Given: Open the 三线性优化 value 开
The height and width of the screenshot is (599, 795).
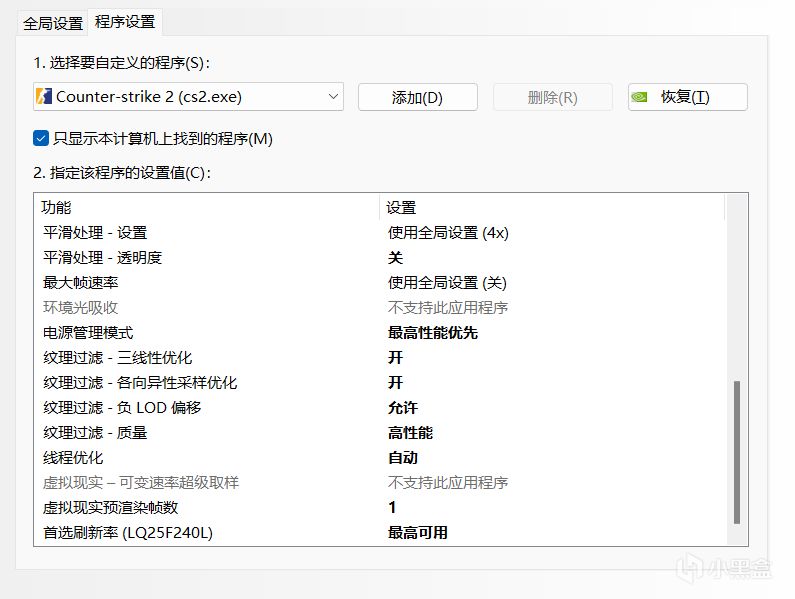Looking at the screenshot, I should tap(395, 358).
